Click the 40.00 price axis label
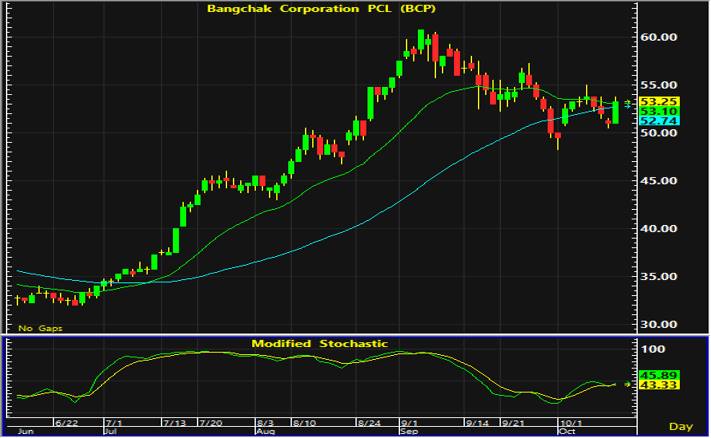The image size is (711, 438). 658,229
